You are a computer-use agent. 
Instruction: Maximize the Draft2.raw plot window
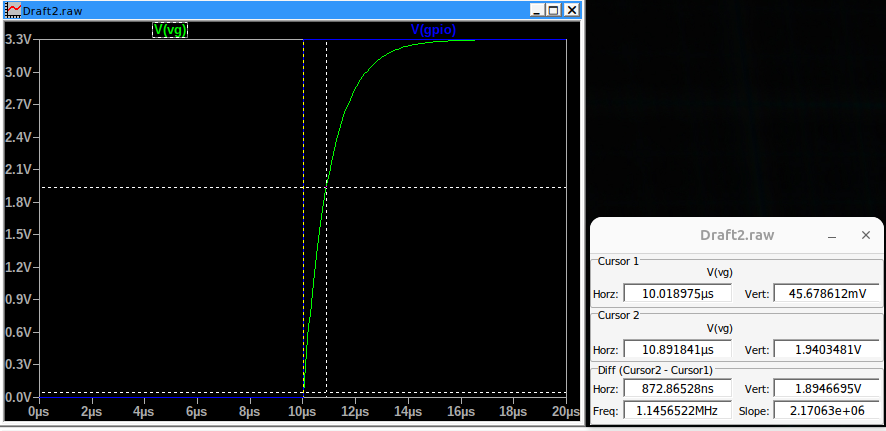(x=553, y=9)
